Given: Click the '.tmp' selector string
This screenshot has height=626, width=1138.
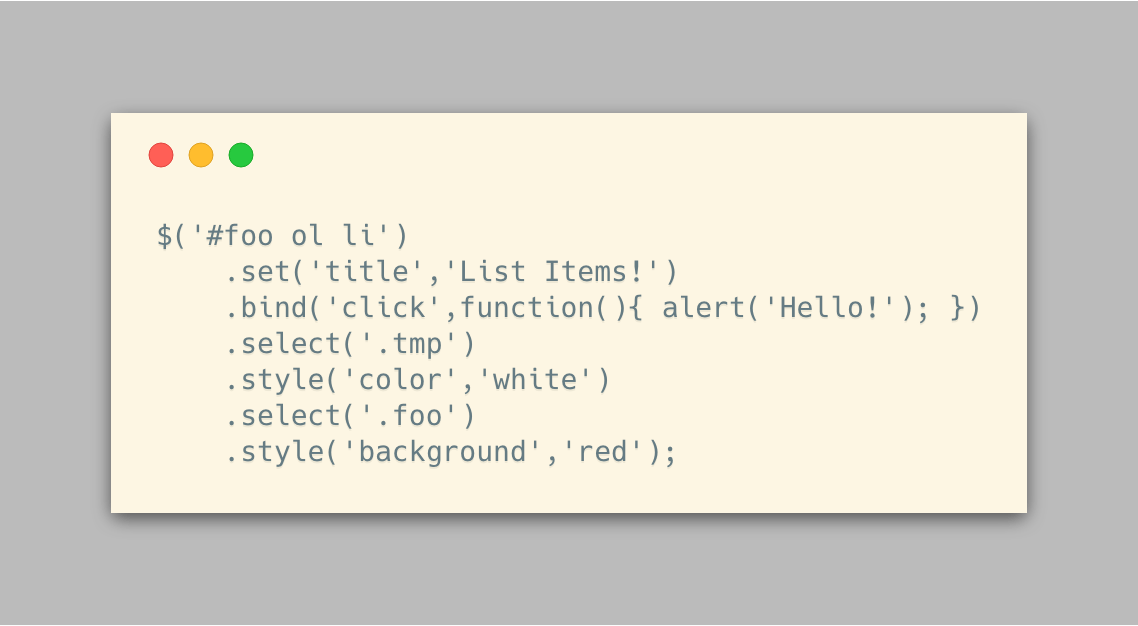Looking at the screenshot, I should click(409, 344).
